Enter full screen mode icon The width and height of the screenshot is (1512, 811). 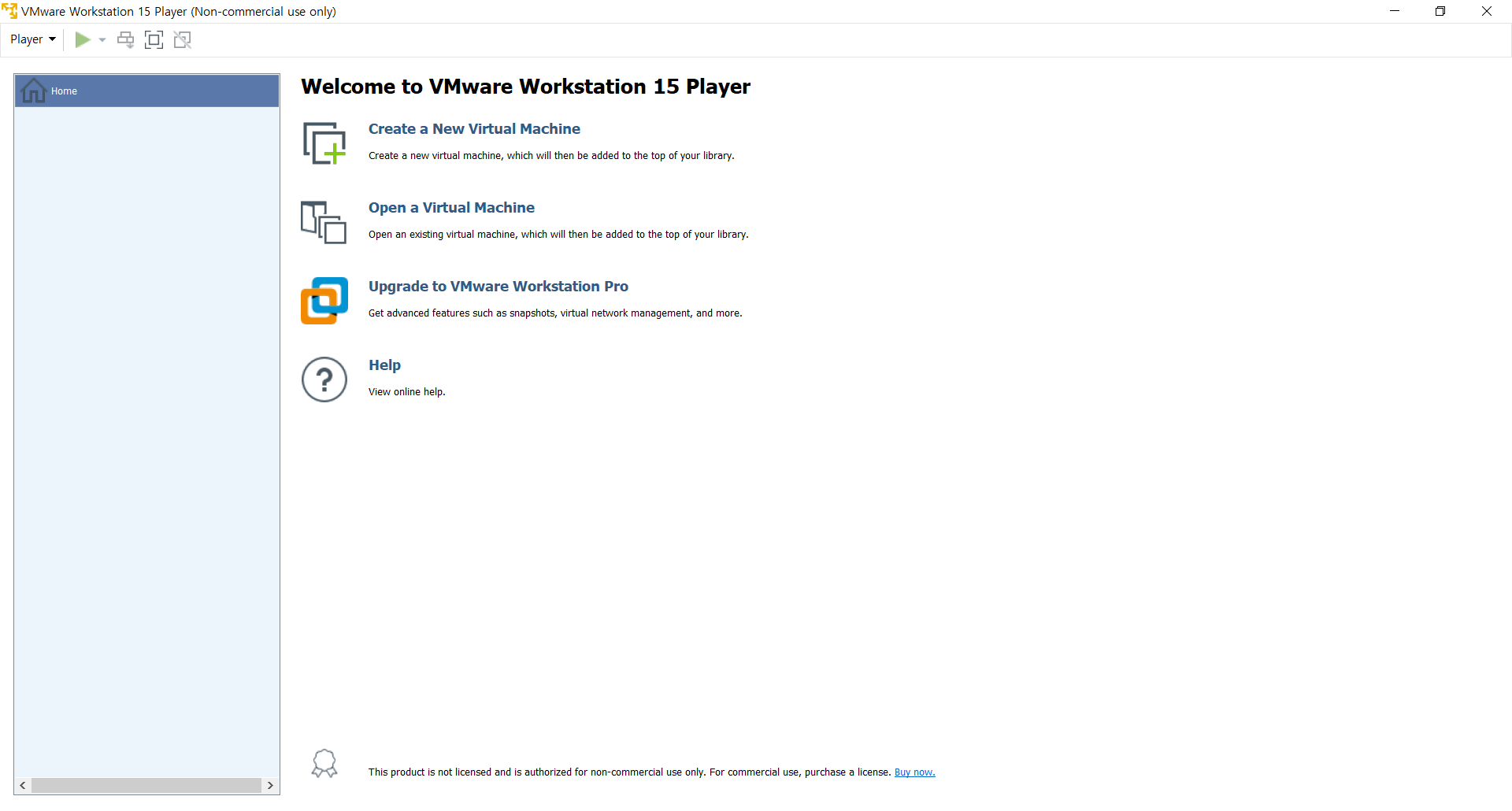(154, 39)
